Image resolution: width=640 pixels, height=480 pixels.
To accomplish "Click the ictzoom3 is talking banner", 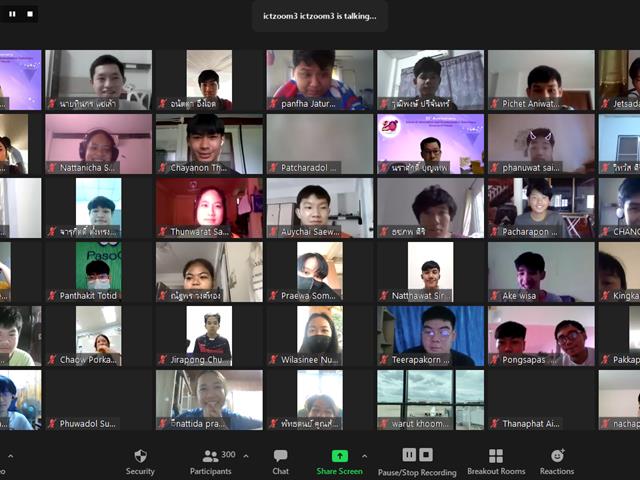I will [x=320, y=16].
